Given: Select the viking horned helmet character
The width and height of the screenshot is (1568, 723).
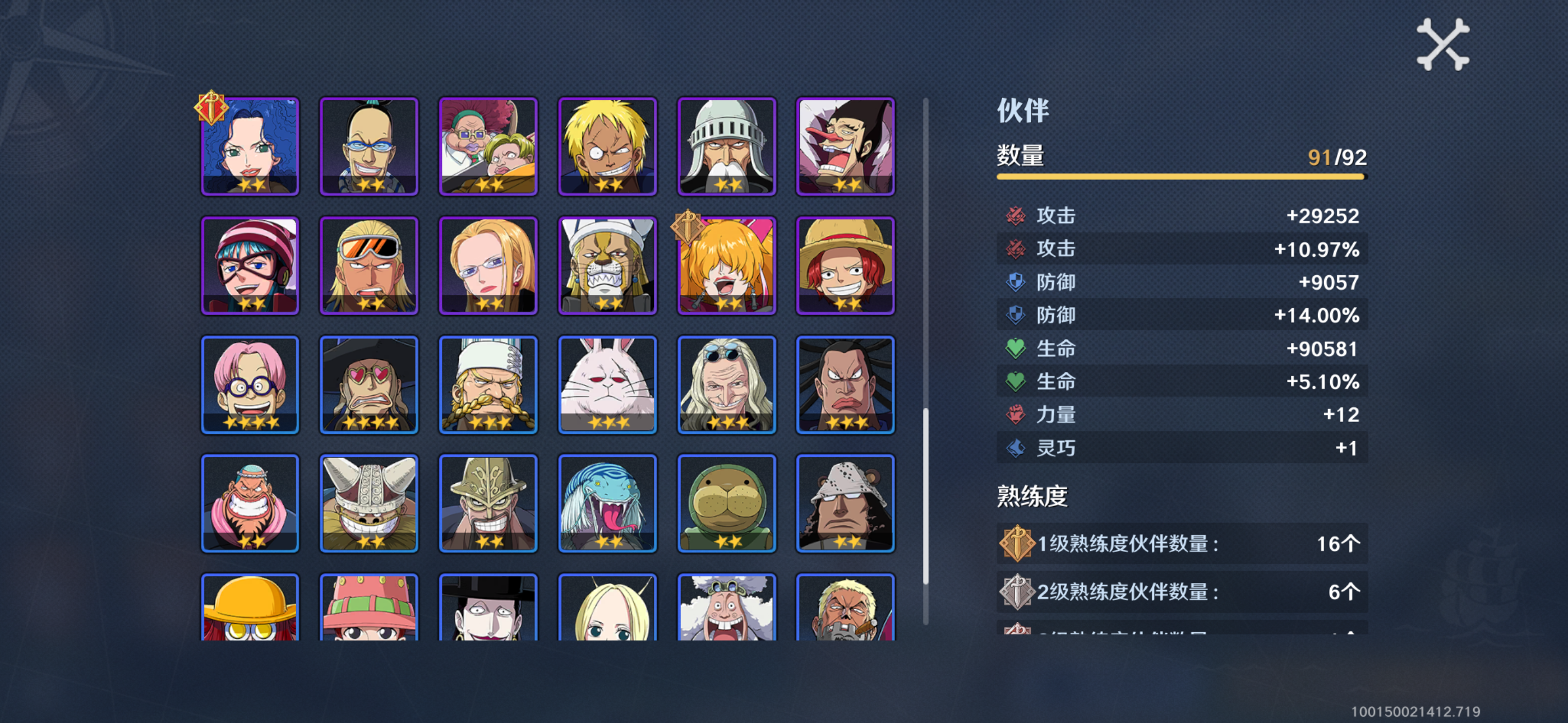Looking at the screenshot, I should point(369,503).
